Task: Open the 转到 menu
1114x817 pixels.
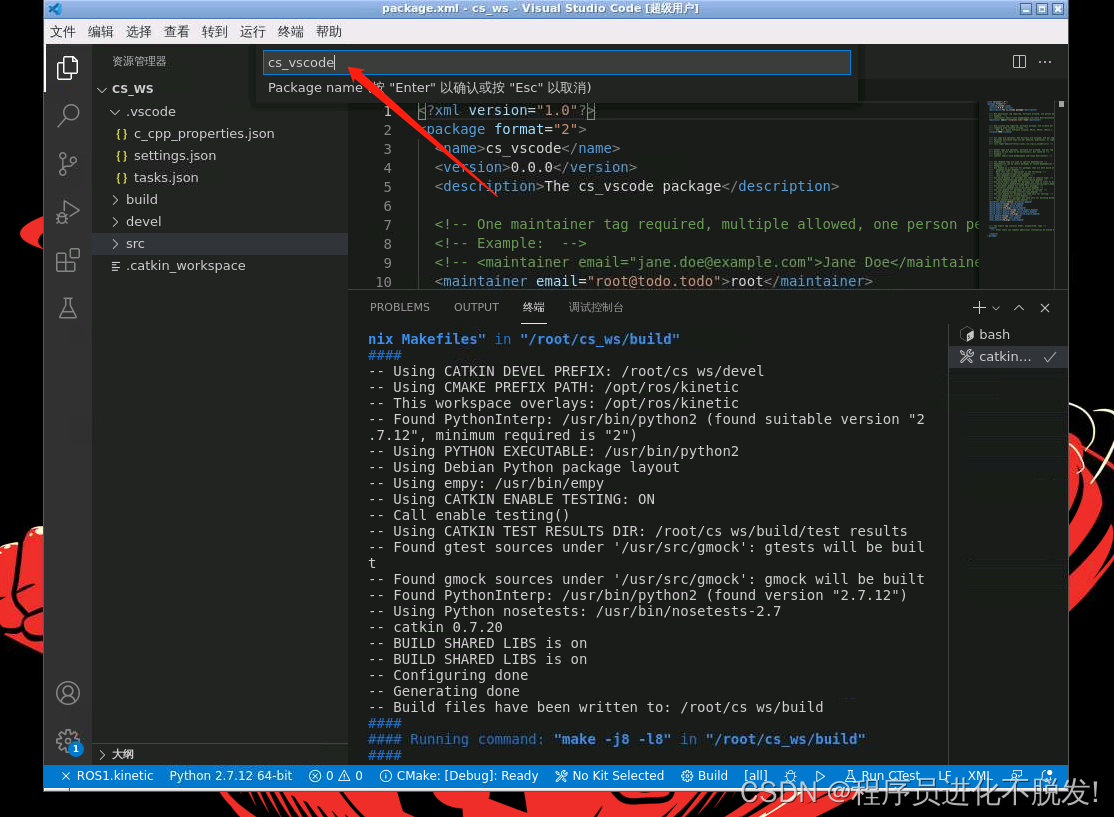Action: click(215, 31)
